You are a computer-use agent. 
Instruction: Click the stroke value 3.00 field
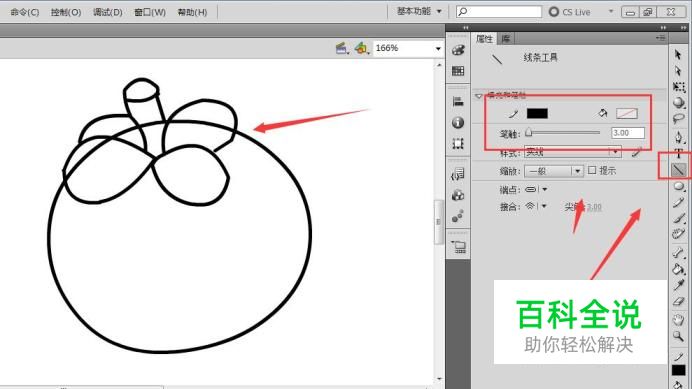point(628,133)
